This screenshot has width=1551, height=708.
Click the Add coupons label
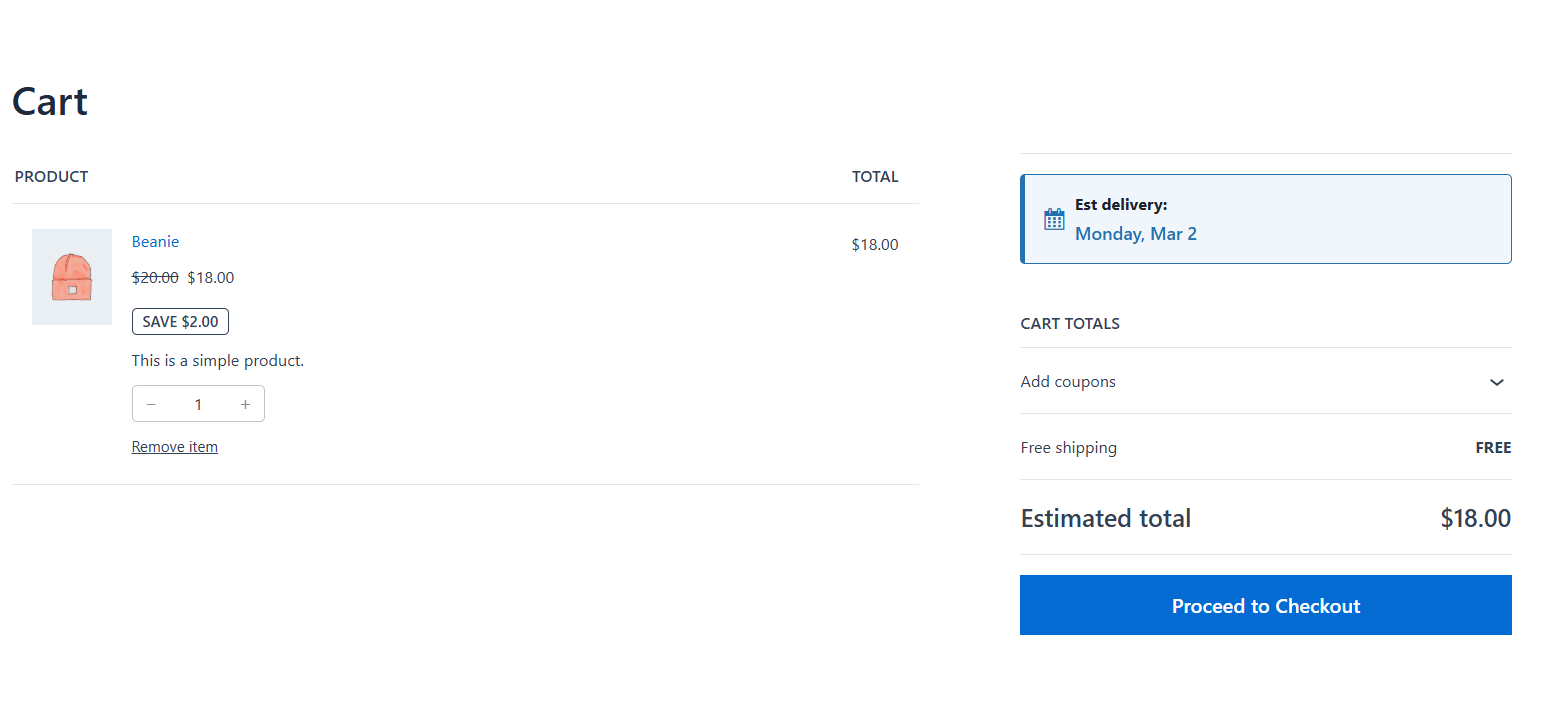point(1068,382)
